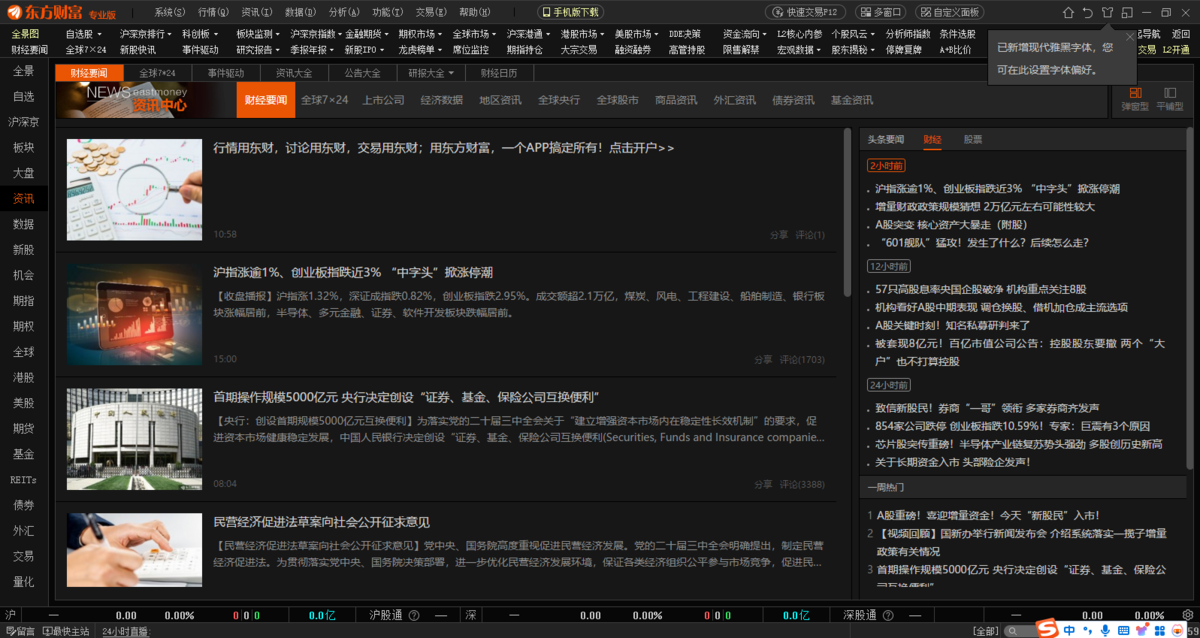Open the 民营经济促进法草案 article title
The width and height of the screenshot is (1200, 638).
point(322,522)
